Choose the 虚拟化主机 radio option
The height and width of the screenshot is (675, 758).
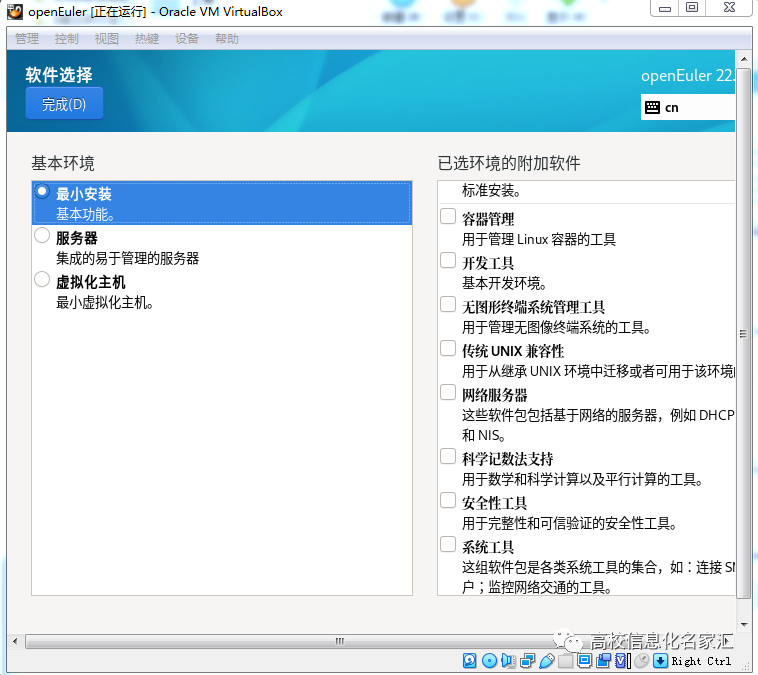point(42,279)
